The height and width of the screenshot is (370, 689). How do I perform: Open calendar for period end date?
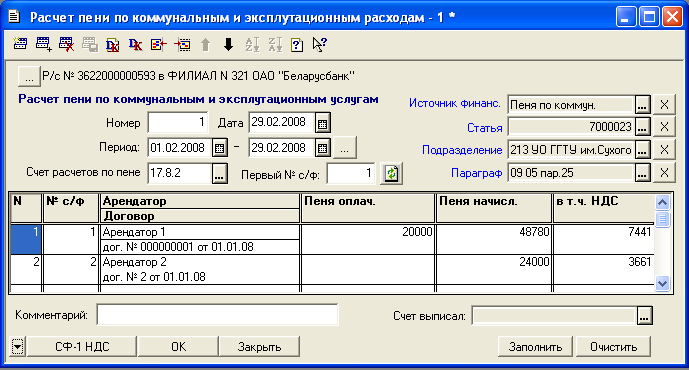click(323, 148)
